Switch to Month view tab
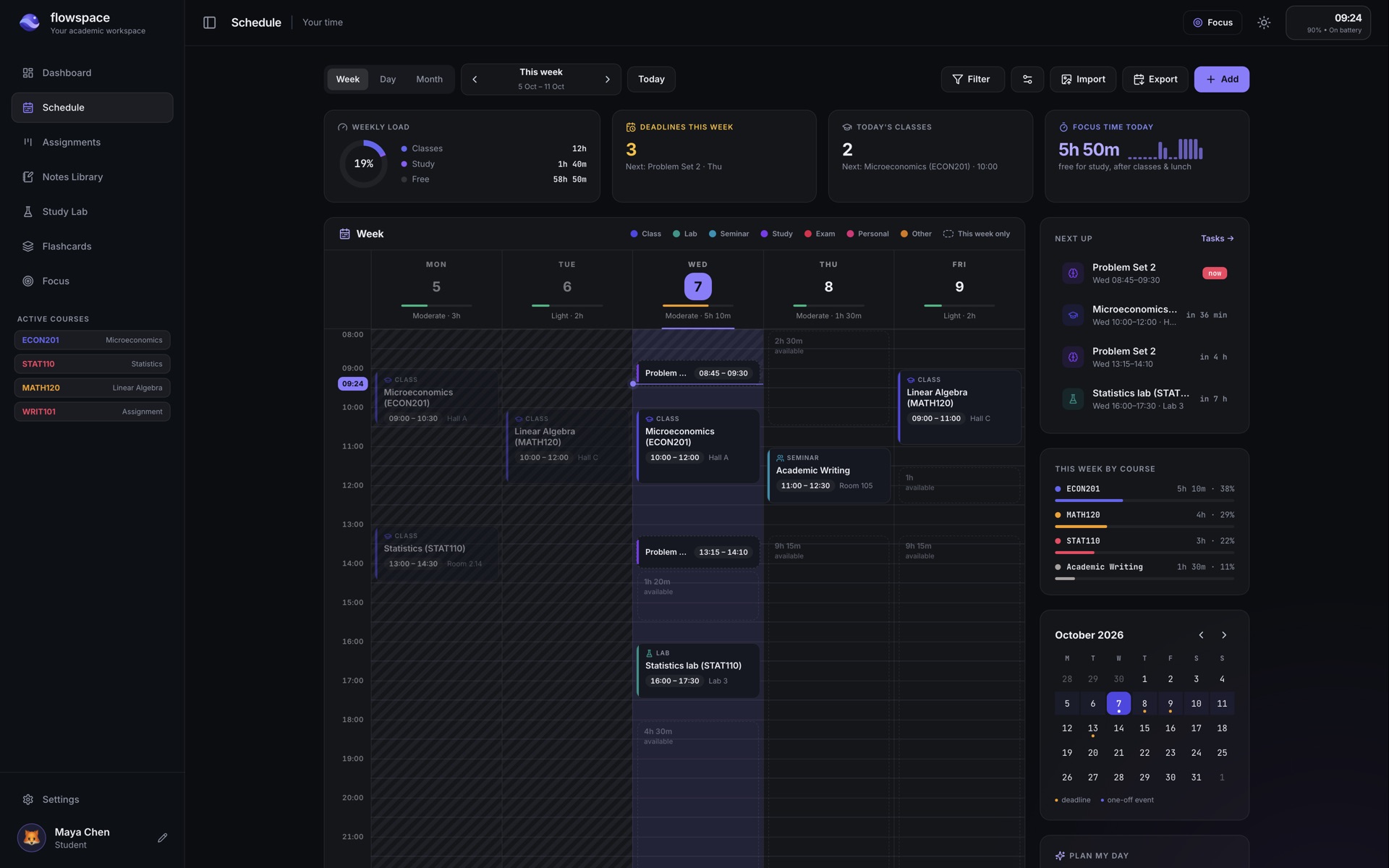The width and height of the screenshot is (1389, 868). [x=429, y=80]
